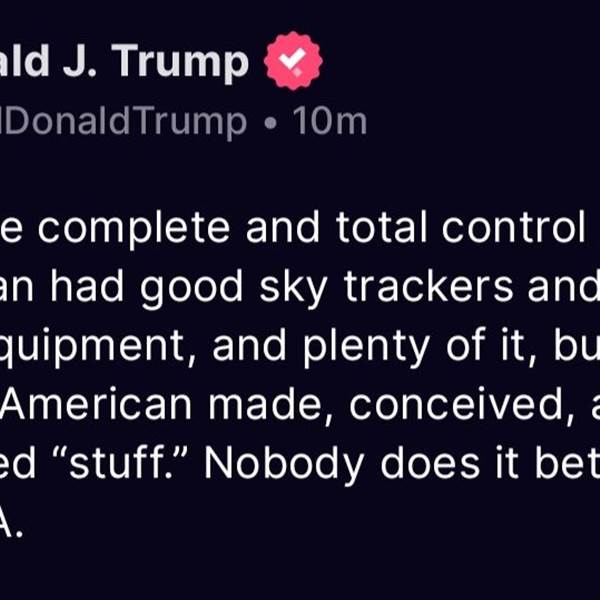Click the word "complete" in the post
Screen dimensions: 600x600
[x=134, y=228]
